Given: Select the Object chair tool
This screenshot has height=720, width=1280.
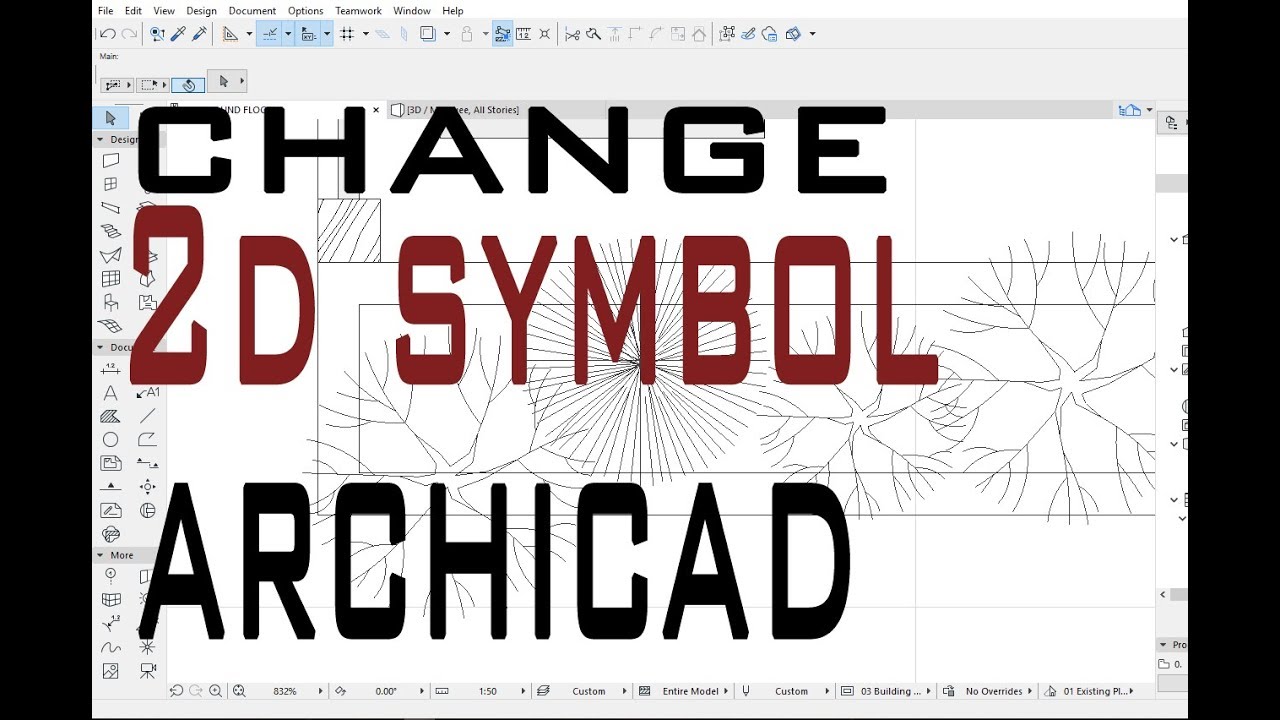Looking at the screenshot, I should tap(111, 302).
